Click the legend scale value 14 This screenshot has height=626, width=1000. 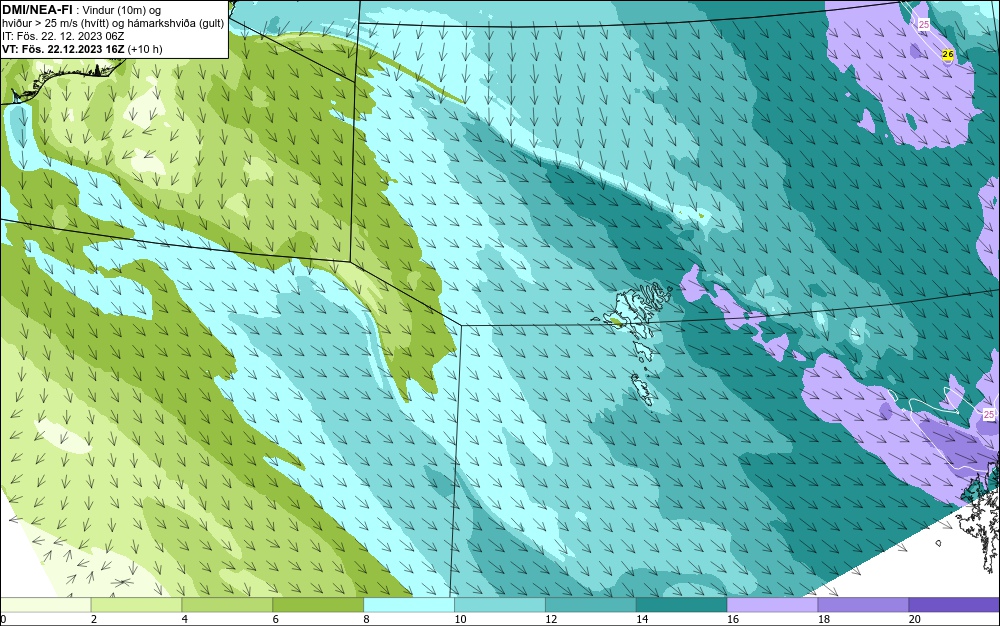coord(642,619)
